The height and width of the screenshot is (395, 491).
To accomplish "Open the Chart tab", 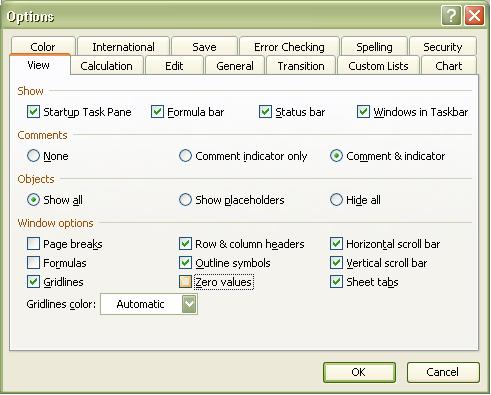I will coord(449,66).
